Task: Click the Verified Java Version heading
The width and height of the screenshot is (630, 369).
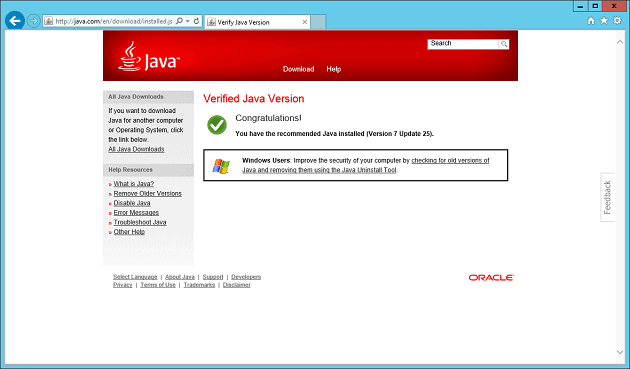Action: [254, 99]
